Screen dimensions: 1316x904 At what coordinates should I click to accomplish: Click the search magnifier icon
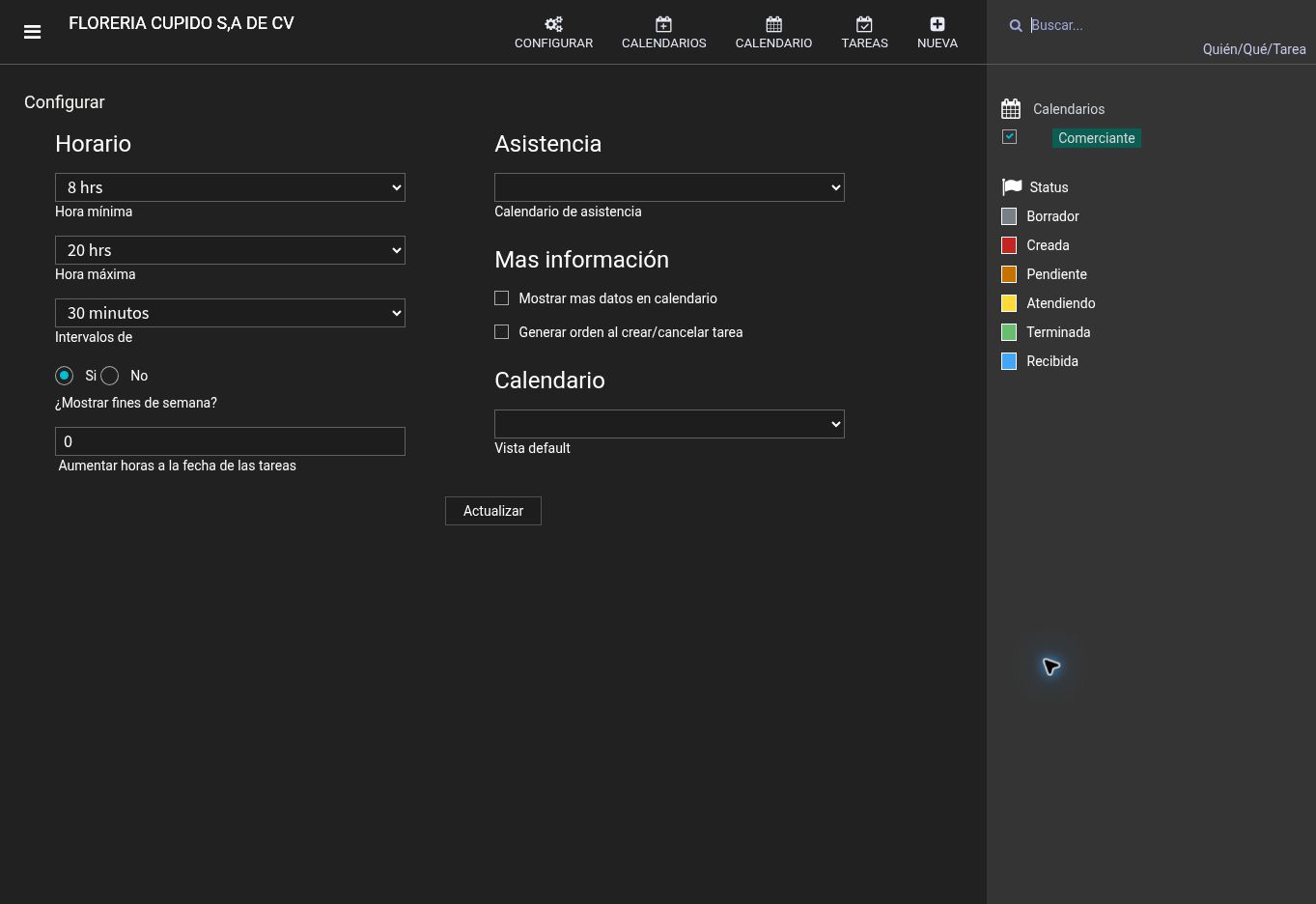pyautogui.click(x=1016, y=26)
